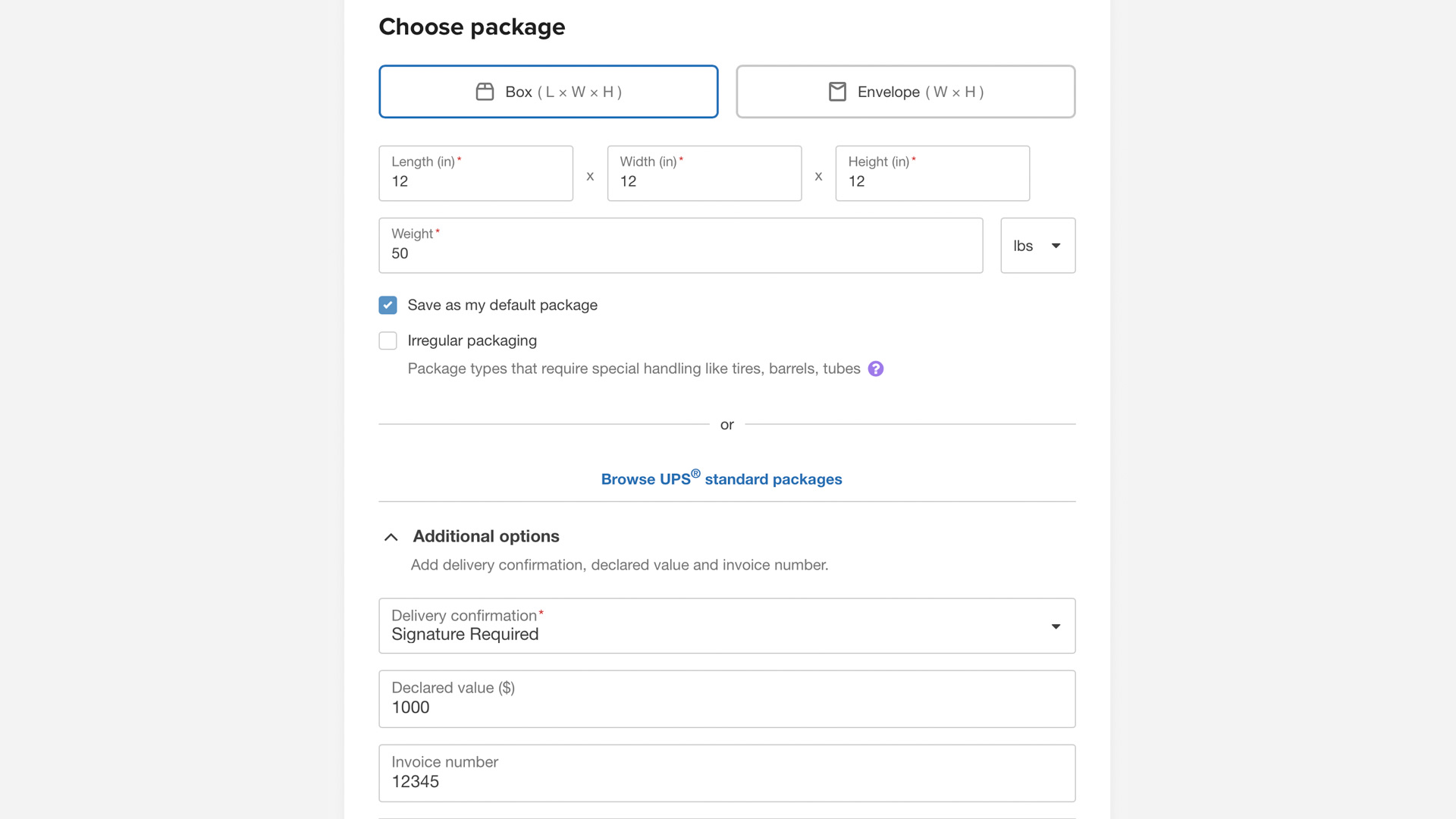Switch to the Envelope tab
1456x819 pixels.
tap(905, 91)
